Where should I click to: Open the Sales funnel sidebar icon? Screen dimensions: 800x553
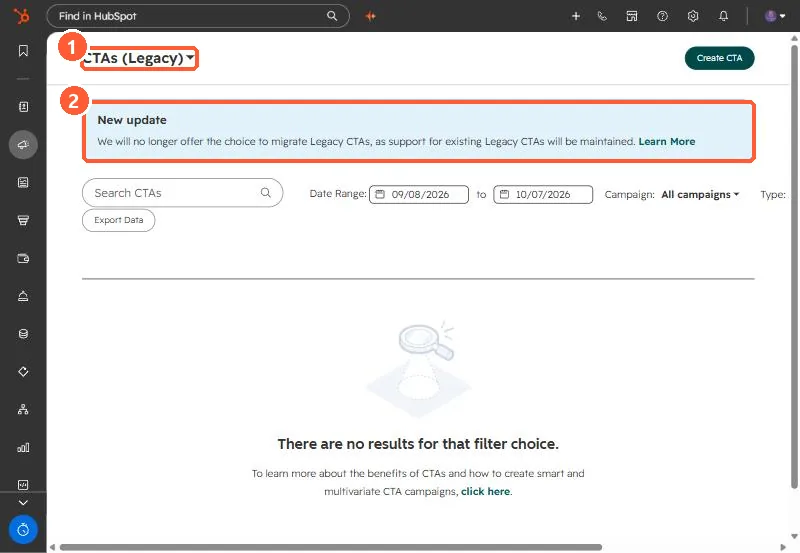(x=23, y=220)
